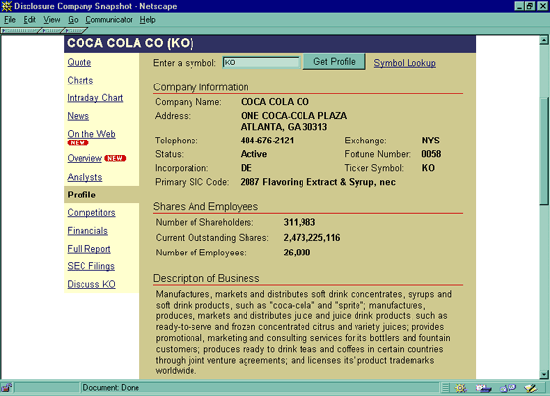Image resolution: width=550 pixels, height=396 pixels.
Task: Click in the Enter a symbol field
Action: (x=261, y=62)
